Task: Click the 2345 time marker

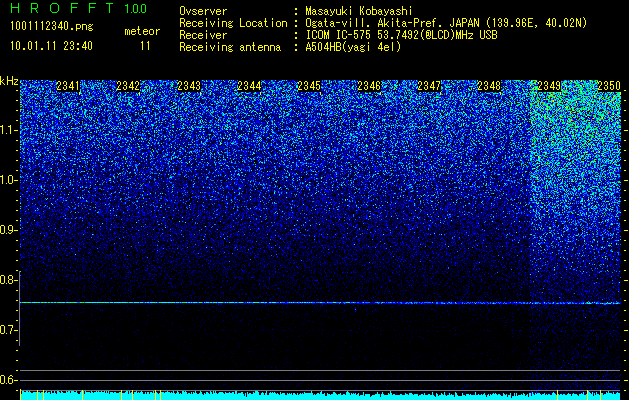Action: [309, 86]
